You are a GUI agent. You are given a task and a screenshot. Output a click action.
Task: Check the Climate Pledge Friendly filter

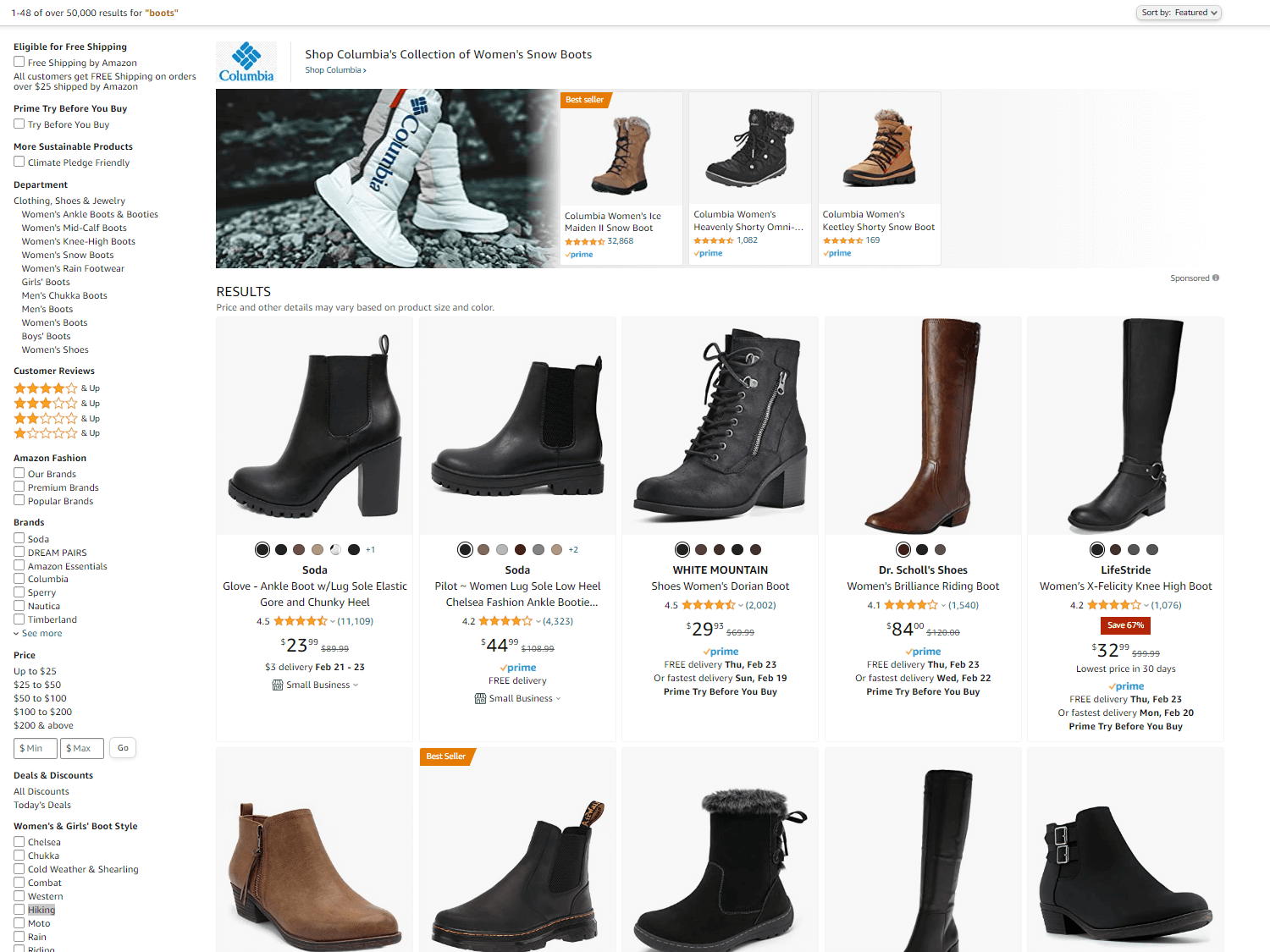point(19,162)
